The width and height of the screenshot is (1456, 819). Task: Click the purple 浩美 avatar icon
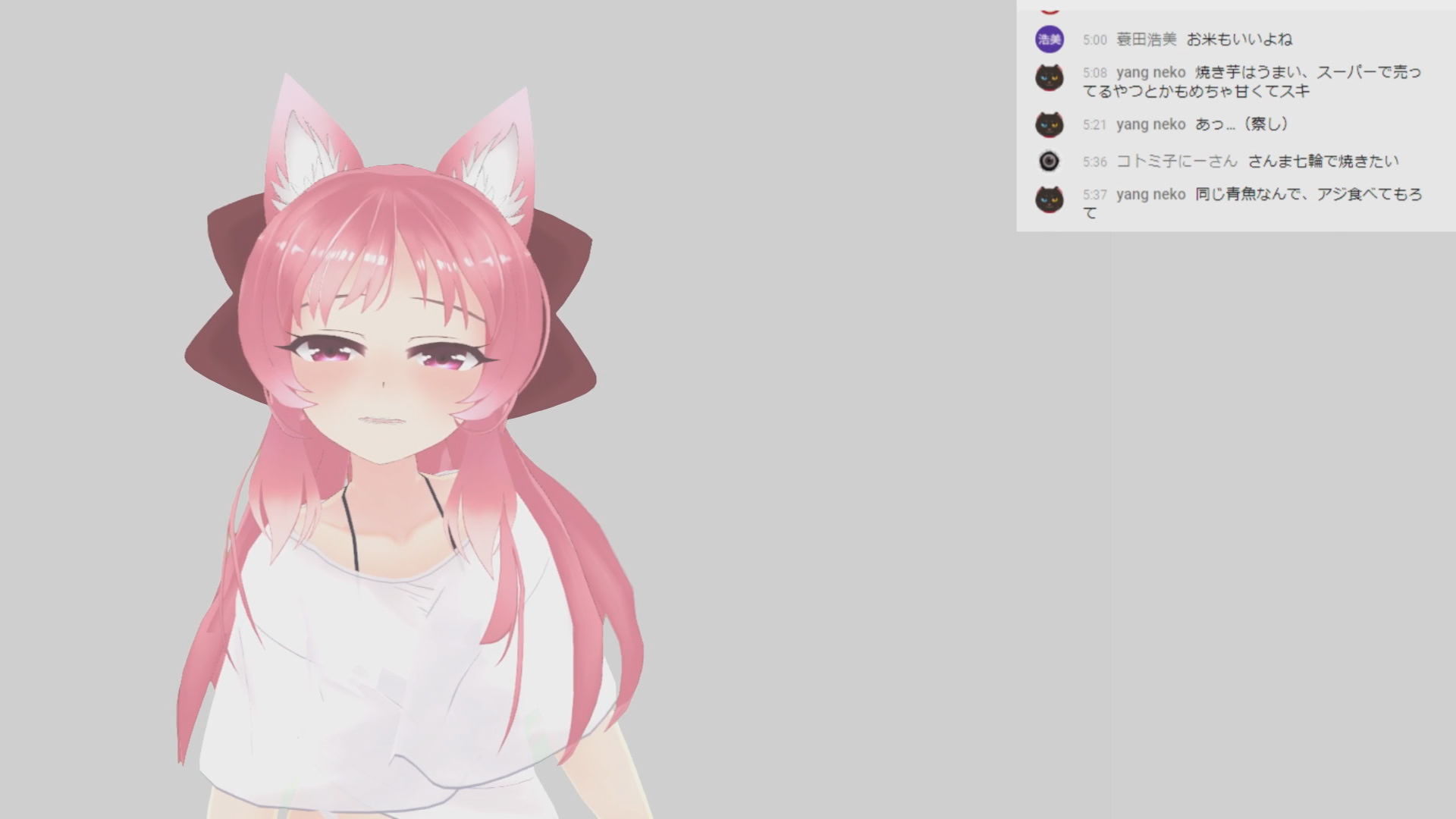tap(1049, 39)
